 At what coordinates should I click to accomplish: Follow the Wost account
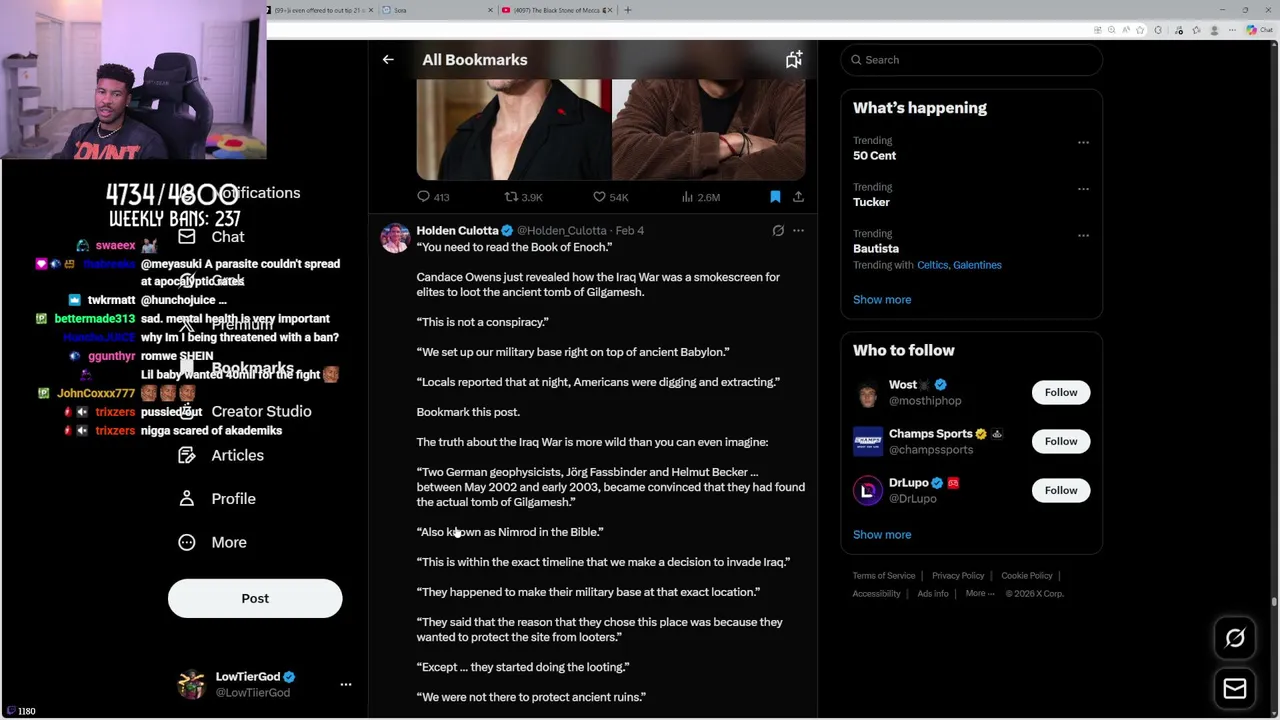1061,392
